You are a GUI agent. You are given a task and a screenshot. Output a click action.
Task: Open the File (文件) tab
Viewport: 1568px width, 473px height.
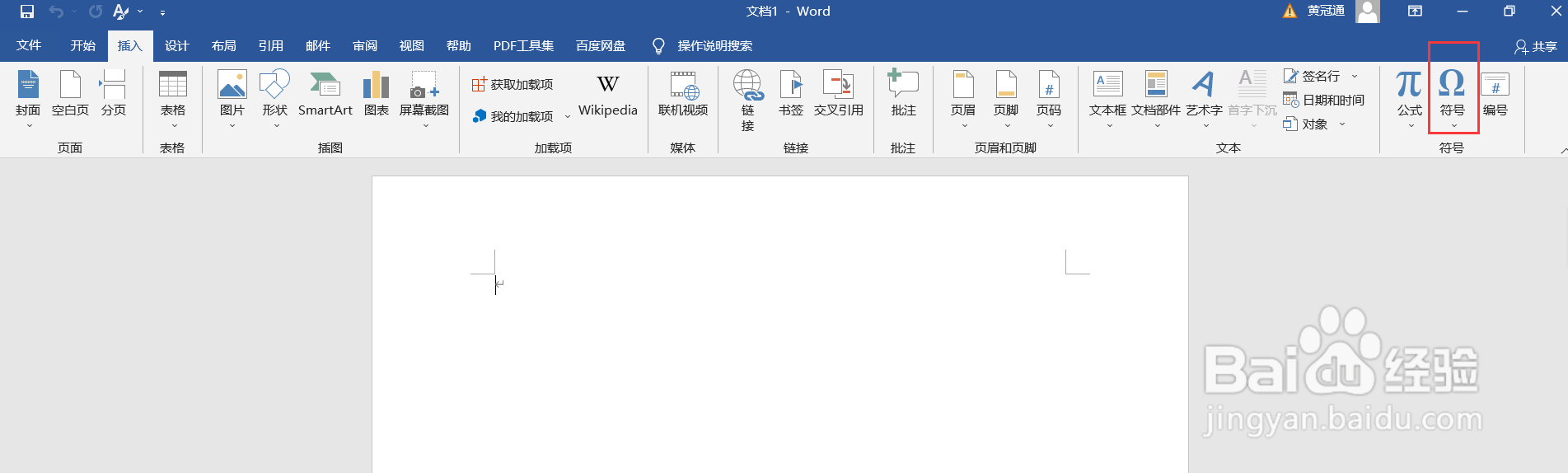coord(29,46)
